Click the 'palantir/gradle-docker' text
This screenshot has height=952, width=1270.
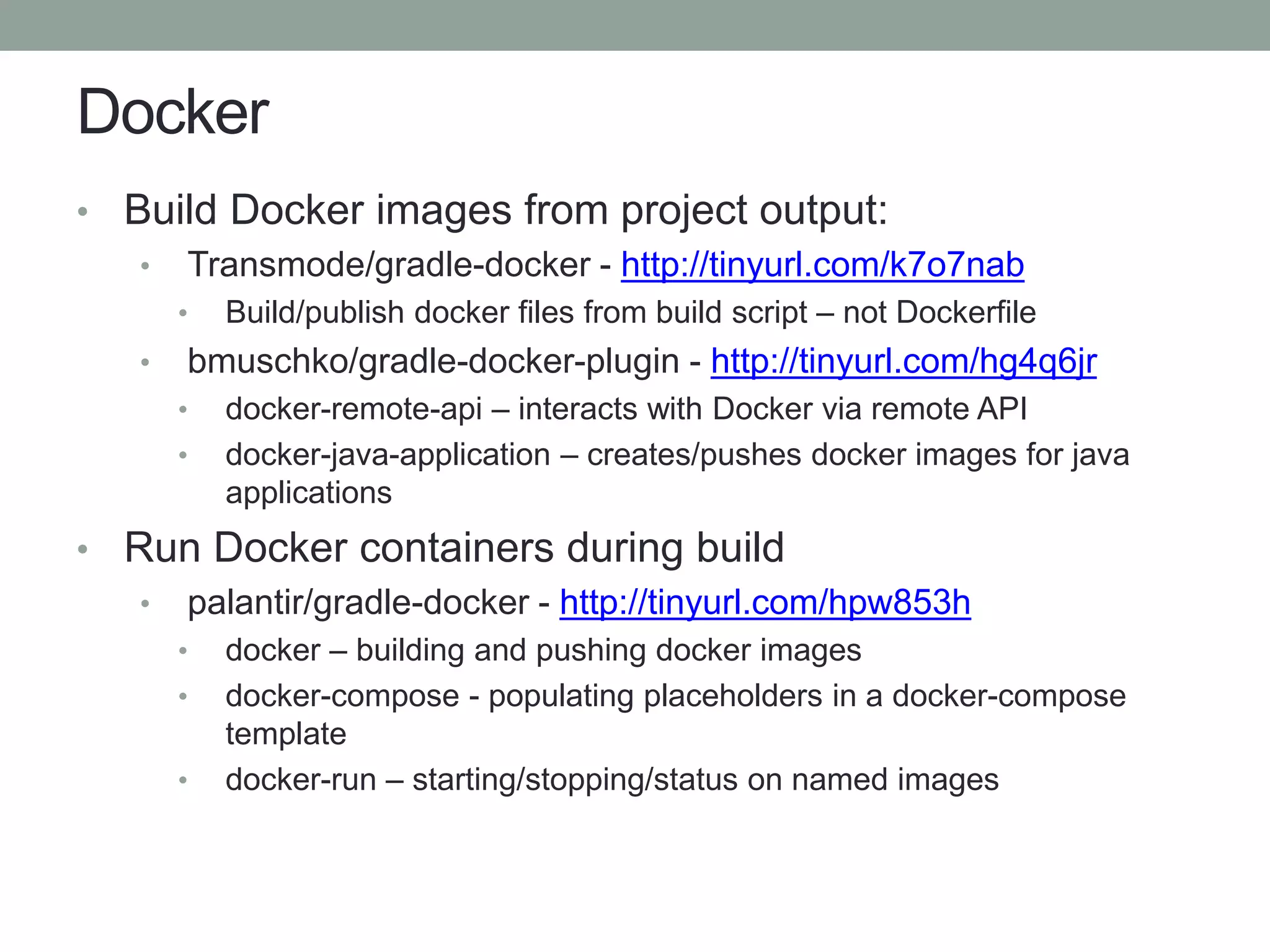pyautogui.click(x=358, y=602)
